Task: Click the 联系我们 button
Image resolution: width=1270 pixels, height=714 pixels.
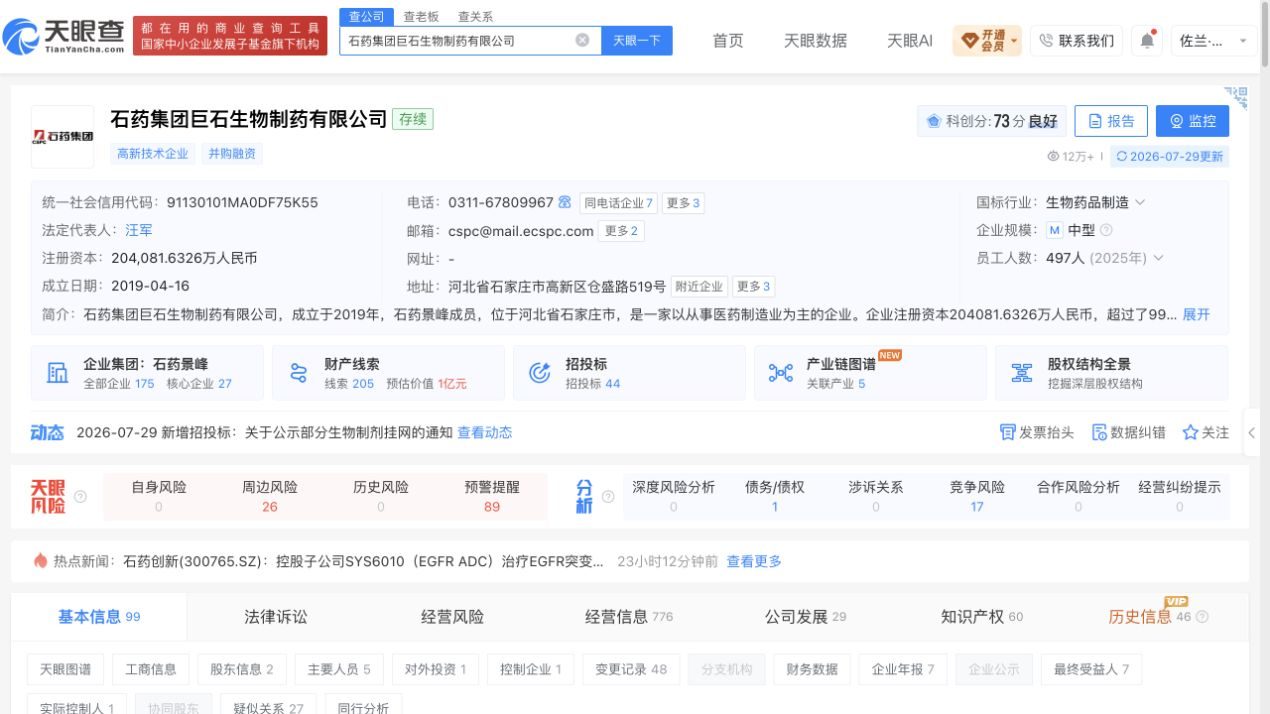Action: 1076,40
